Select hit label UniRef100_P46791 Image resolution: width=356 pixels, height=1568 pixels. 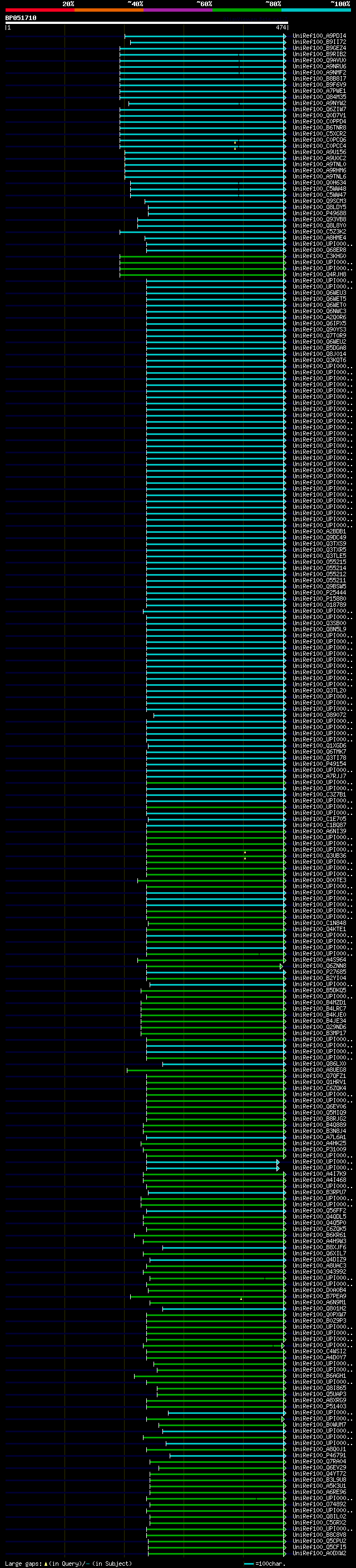(x=319, y=1456)
